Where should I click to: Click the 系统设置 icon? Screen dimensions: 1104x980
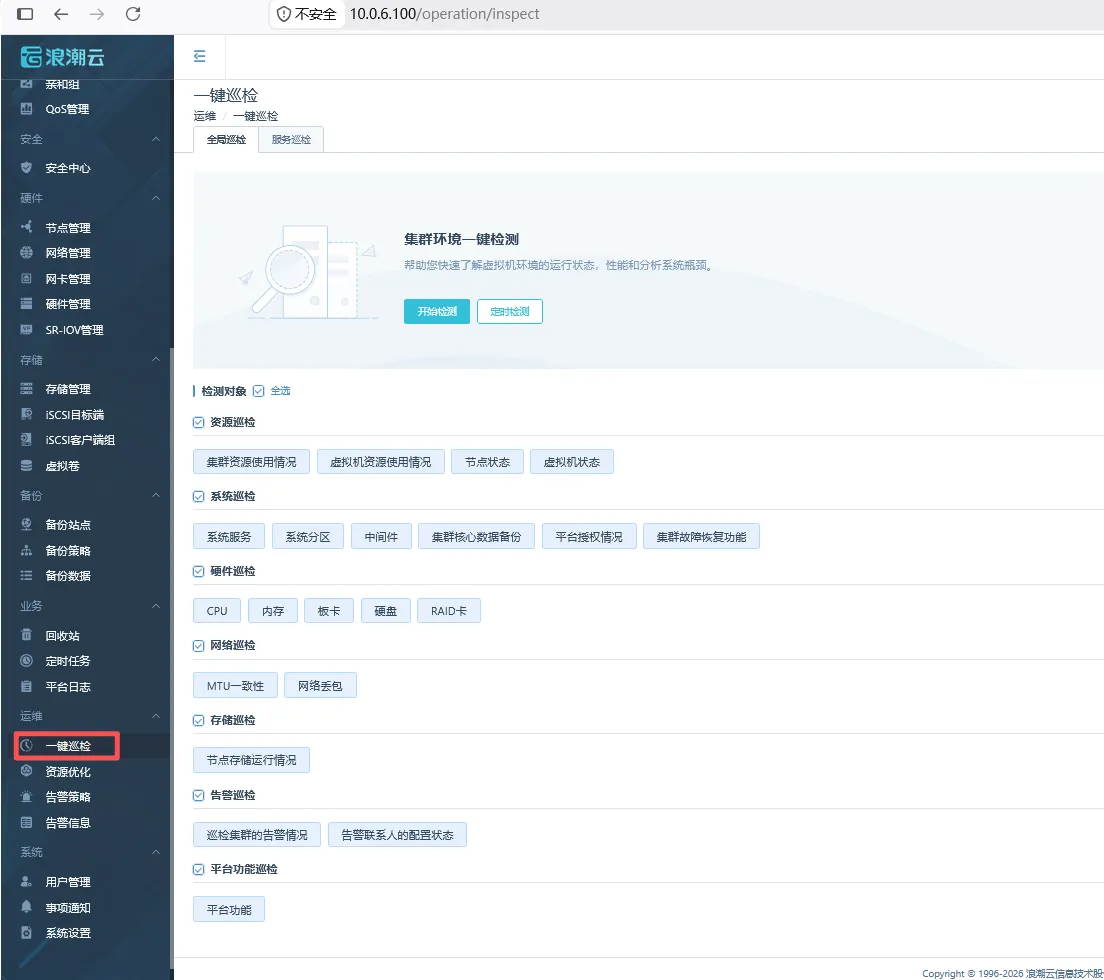point(26,933)
